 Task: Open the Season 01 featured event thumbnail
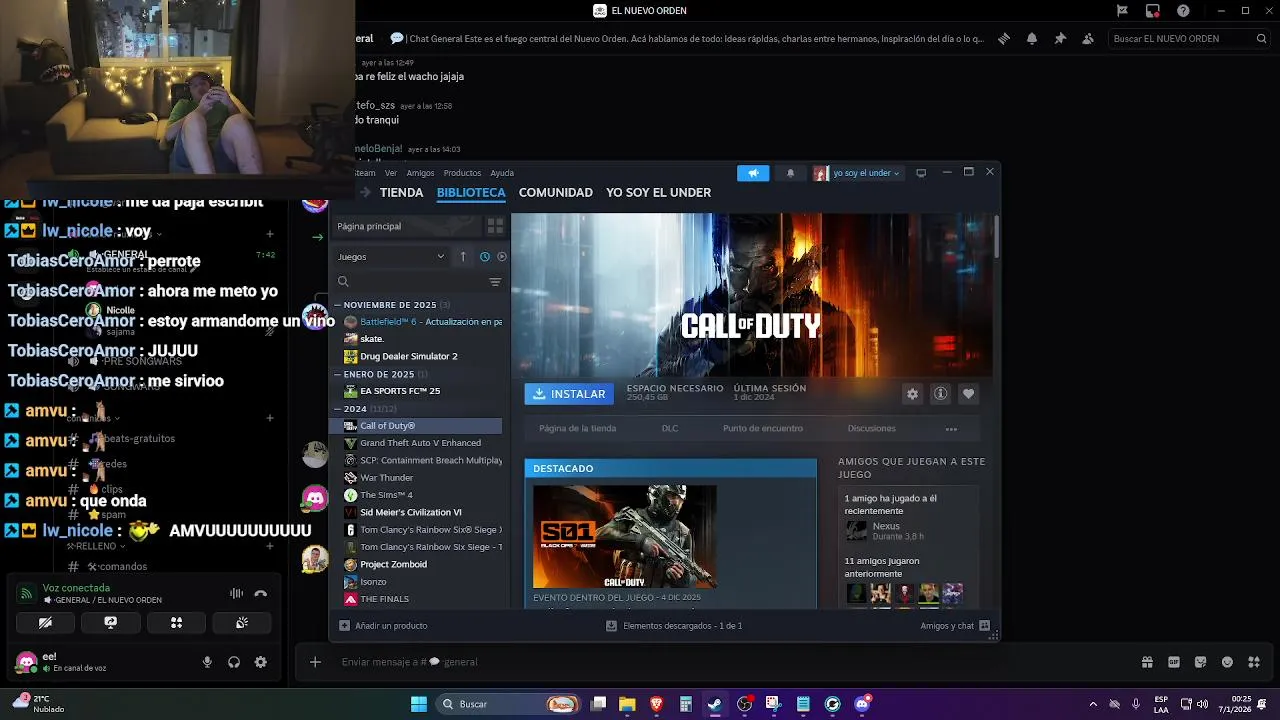tap(624, 536)
